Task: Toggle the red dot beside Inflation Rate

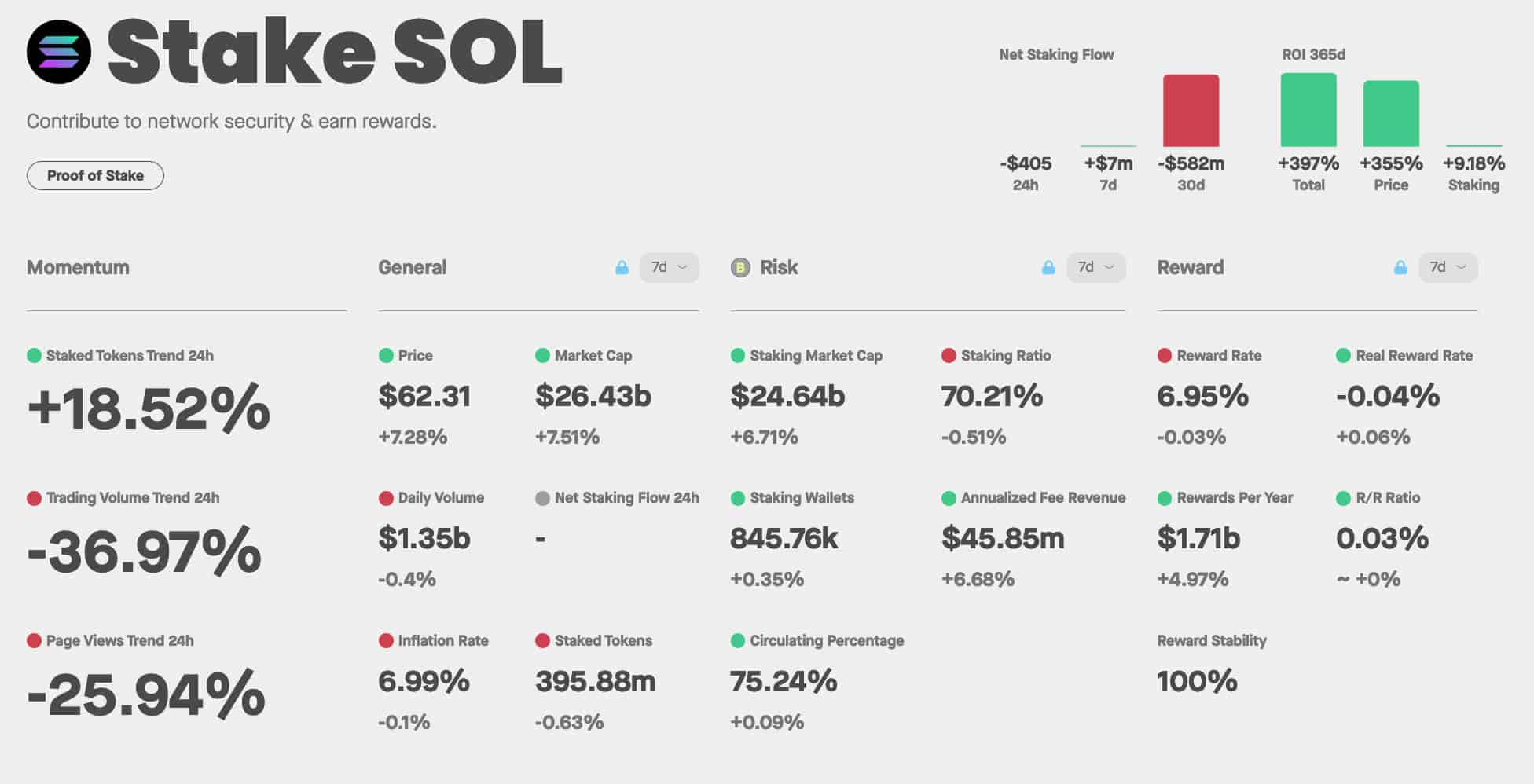Action: click(385, 640)
